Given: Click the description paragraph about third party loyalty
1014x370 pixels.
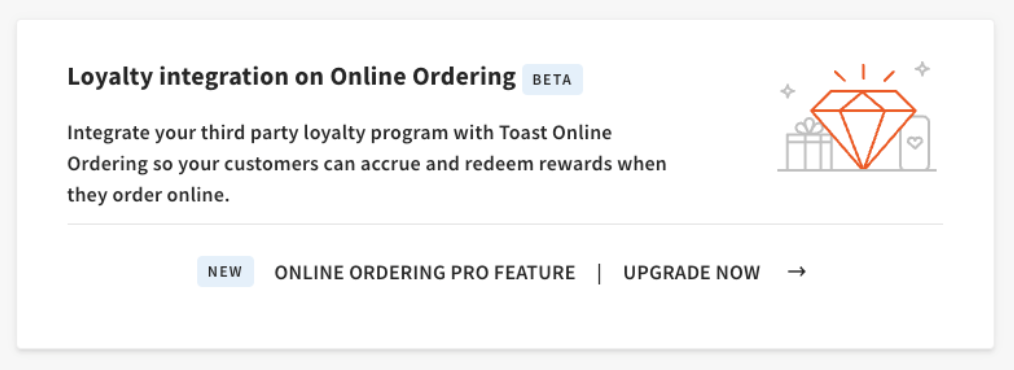Looking at the screenshot, I should (x=367, y=164).
